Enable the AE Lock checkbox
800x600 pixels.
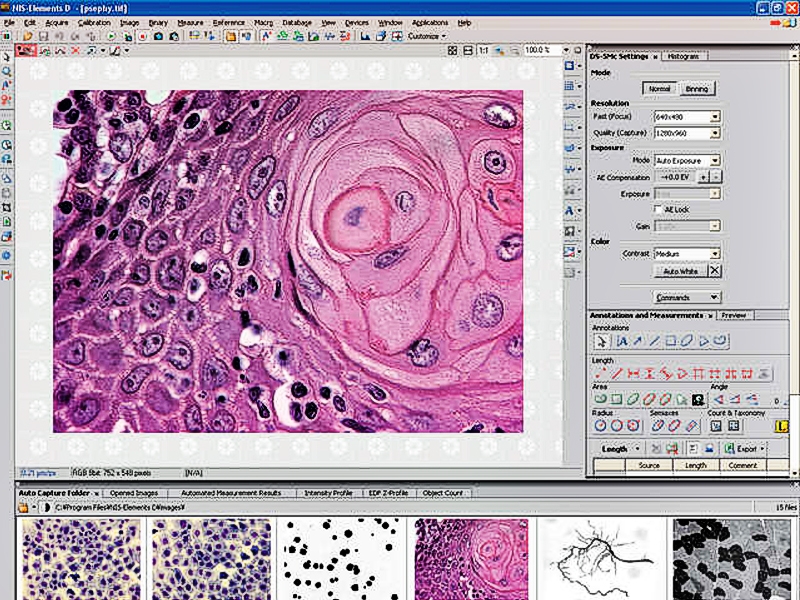coord(658,209)
